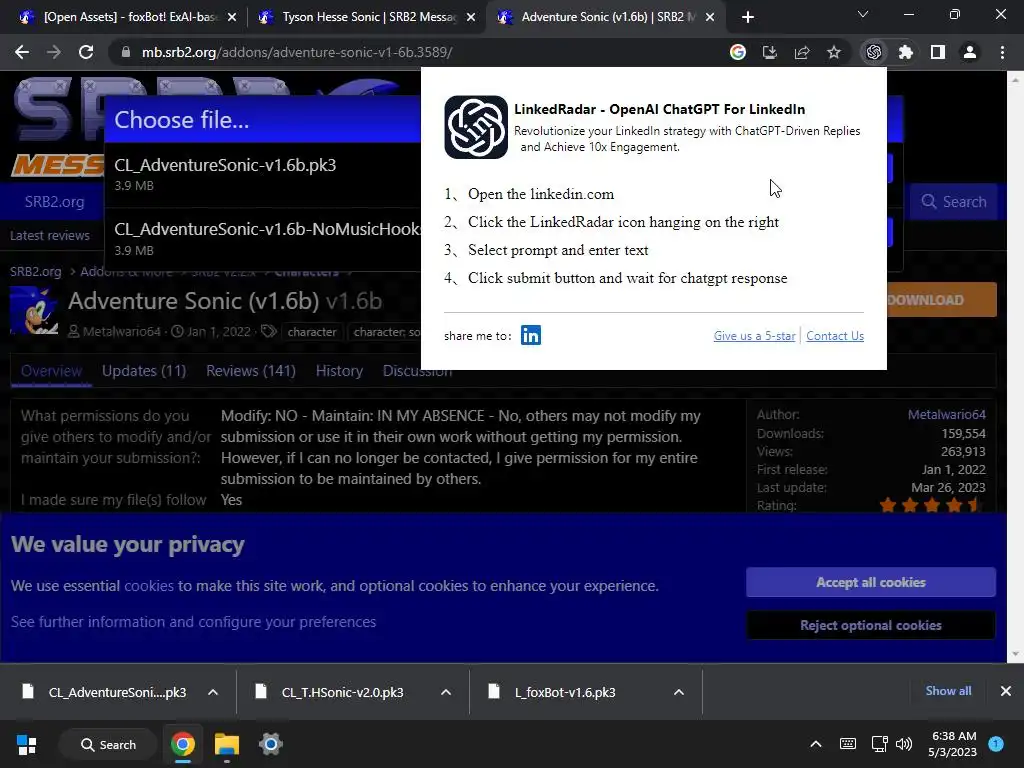
Task: Click the Adventure Sonic resource thumbnail
Action: click(34, 311)
